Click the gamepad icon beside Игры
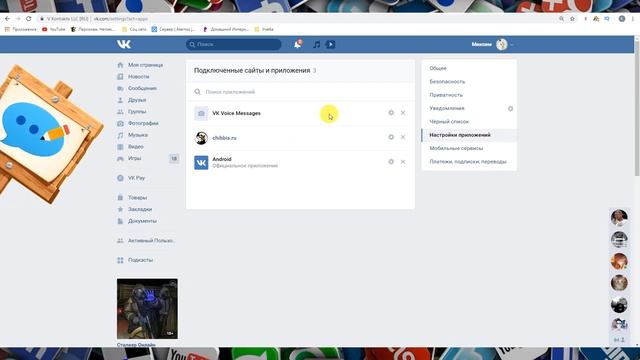The width and height of the screenshot is (640, 360). point(120,158)
